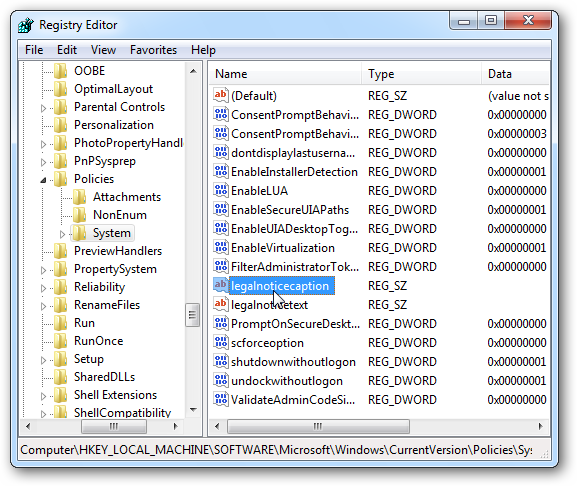Expand the PnPSysprep key

point(43,162)
